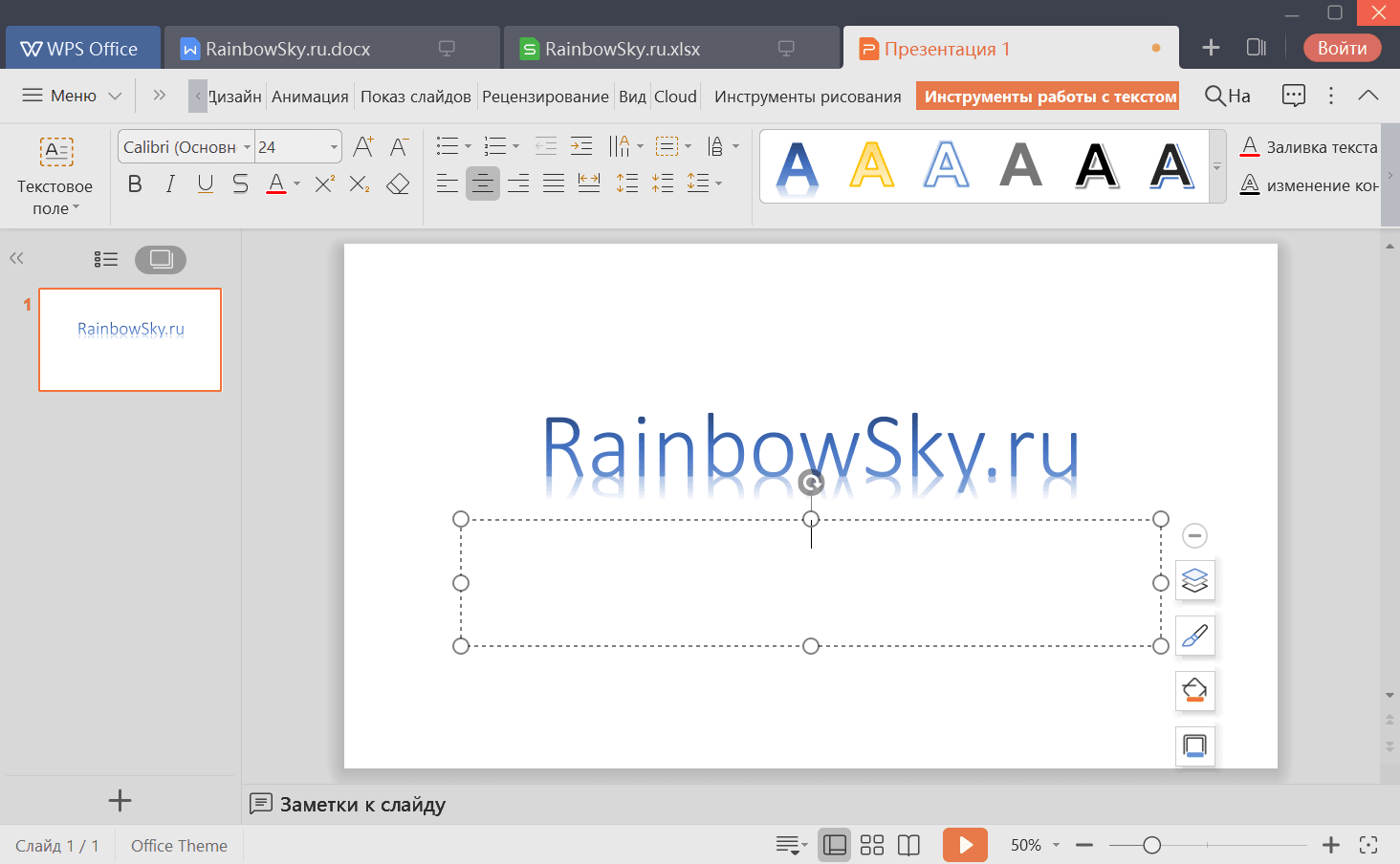
Task: Expand the font color dropdown arrow
Action: (296, 184)
